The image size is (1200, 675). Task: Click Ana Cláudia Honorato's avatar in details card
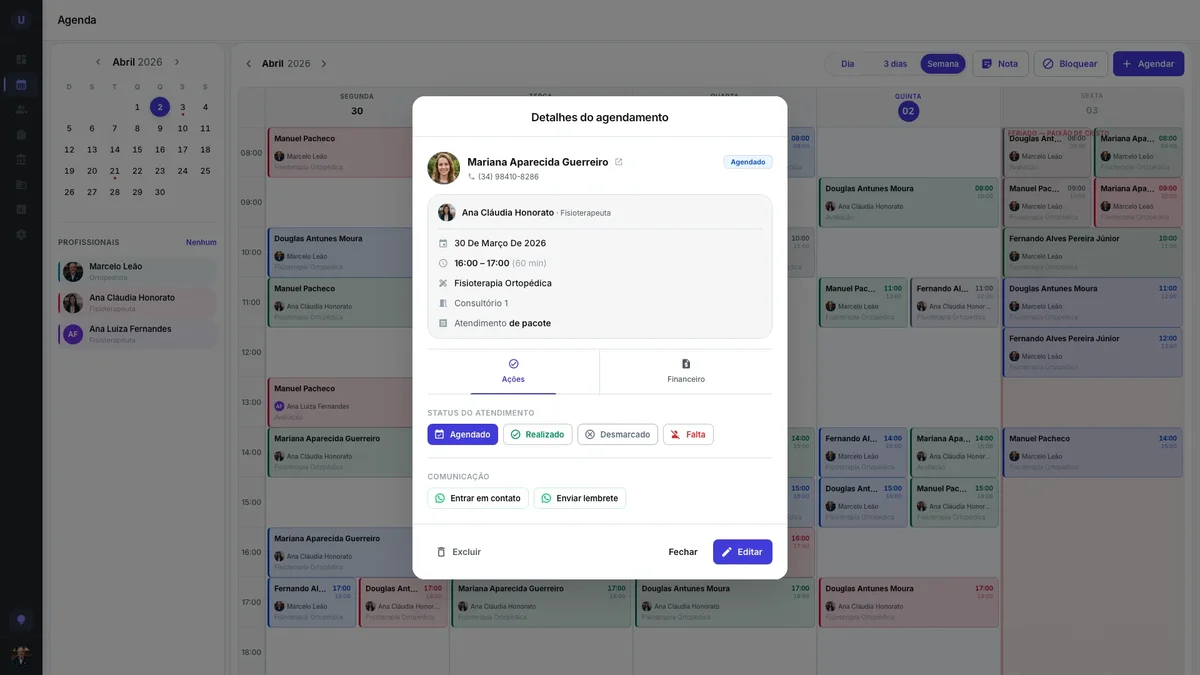point(446,212)
